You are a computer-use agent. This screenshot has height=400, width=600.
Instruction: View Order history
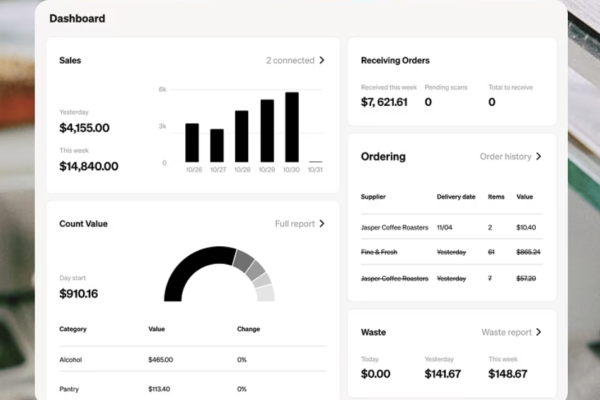pyautogui.click(x=505, y=156)
